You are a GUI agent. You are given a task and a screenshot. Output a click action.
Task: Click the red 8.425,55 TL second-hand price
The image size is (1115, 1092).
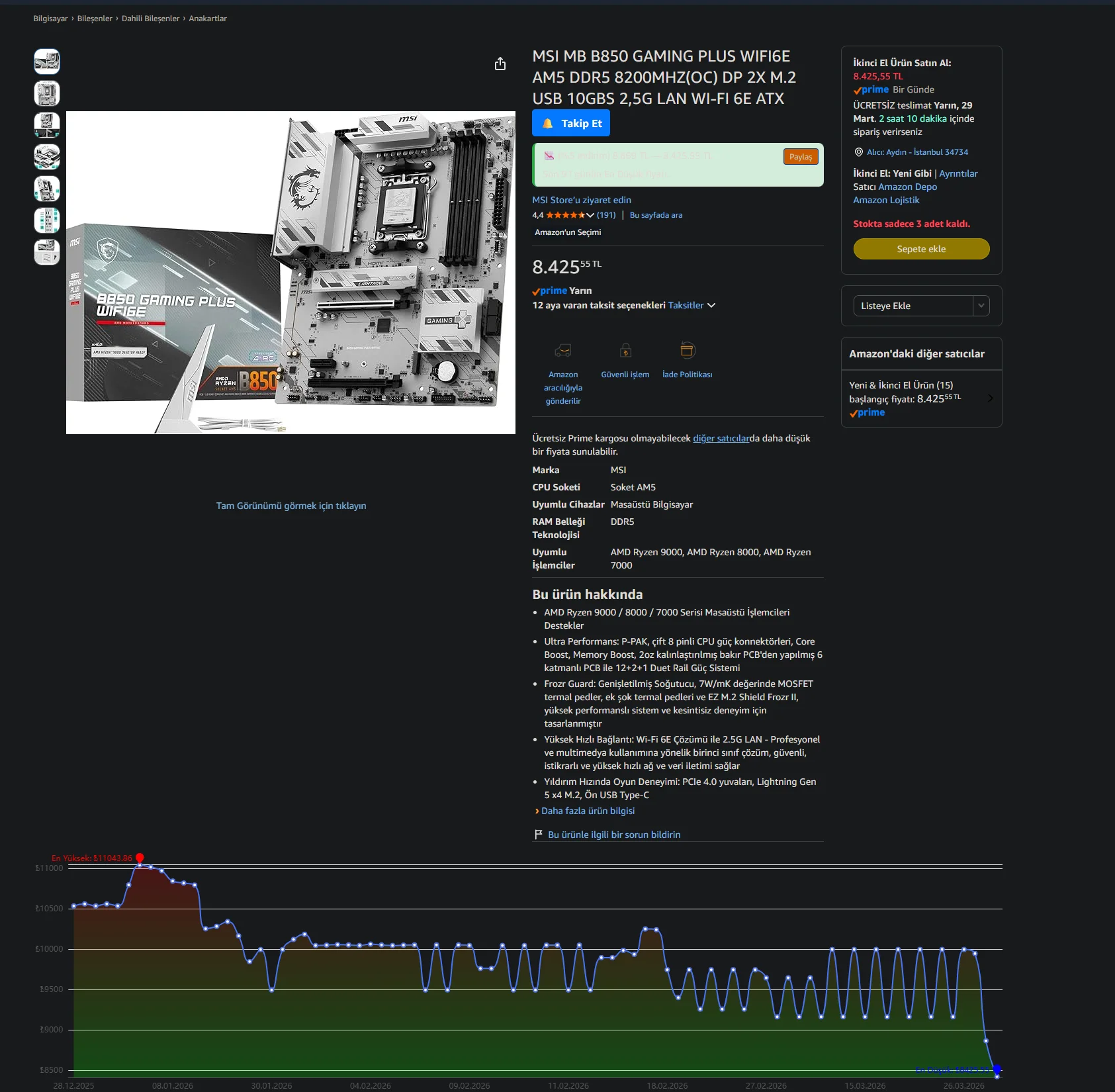click(878, 76)
